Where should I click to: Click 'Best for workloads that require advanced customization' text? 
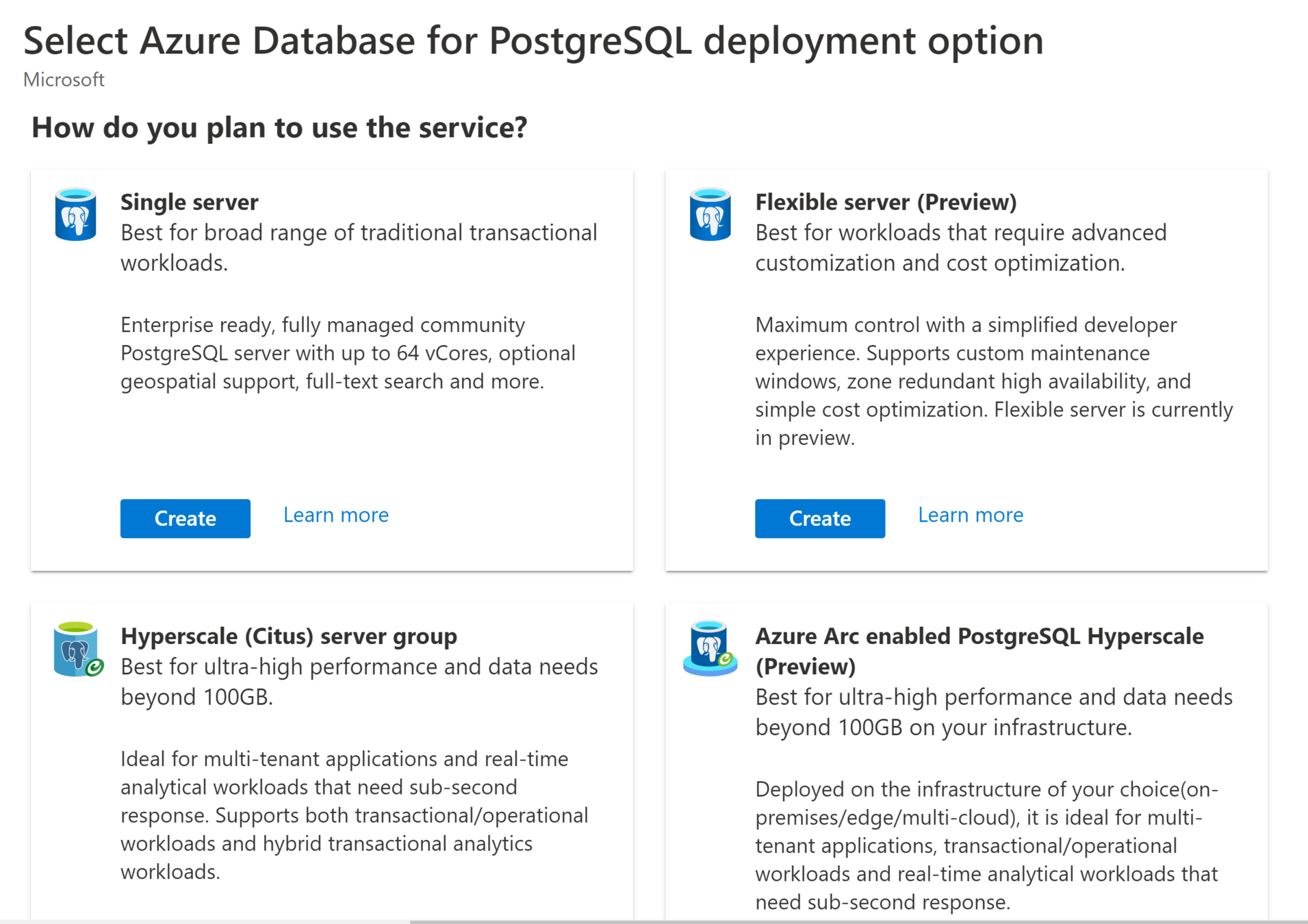pos(961,248)
